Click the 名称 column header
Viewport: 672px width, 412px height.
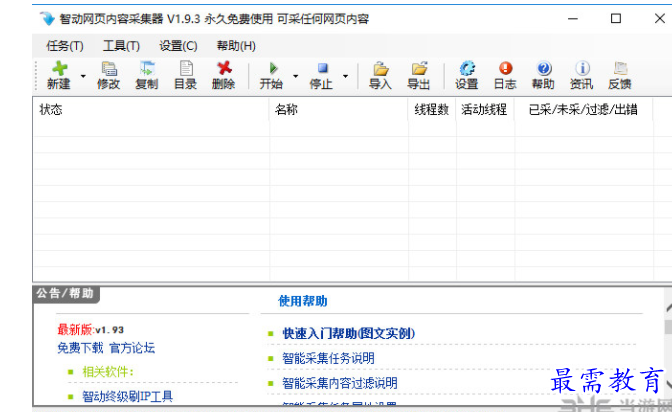(x=339, y=109)
